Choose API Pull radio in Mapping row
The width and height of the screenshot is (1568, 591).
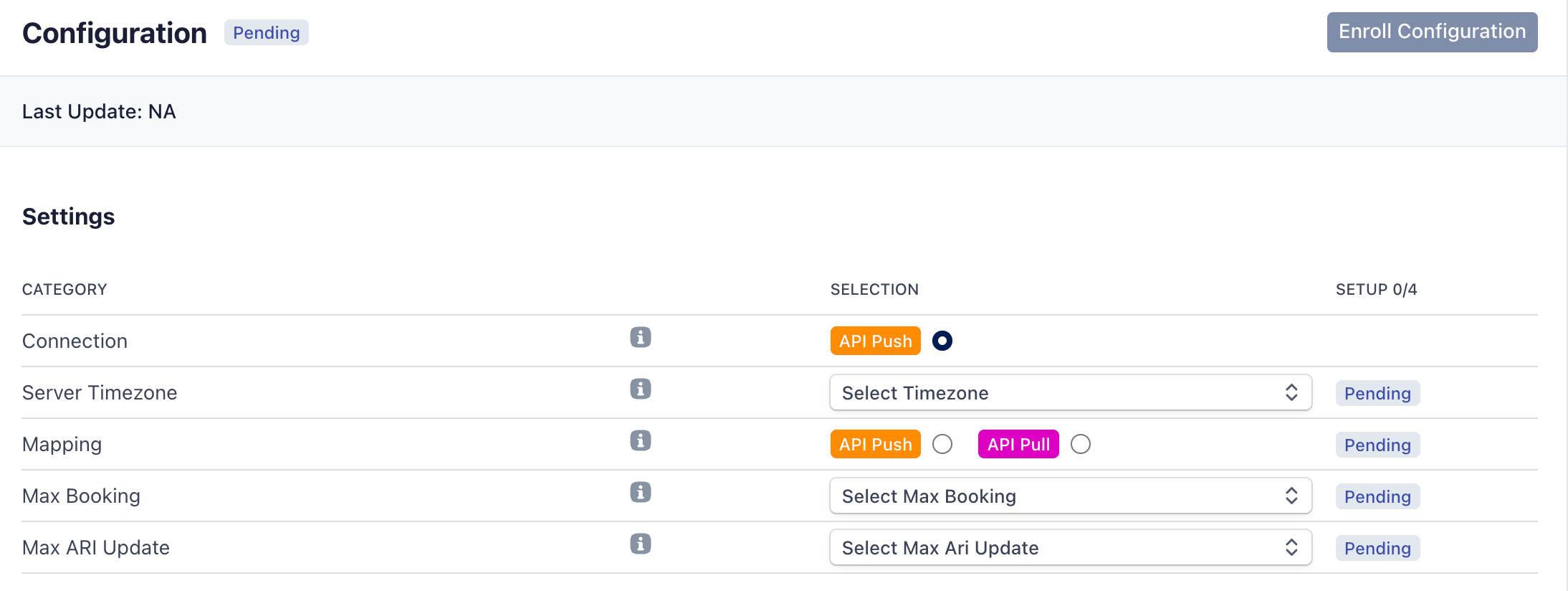pos(1080,444)
